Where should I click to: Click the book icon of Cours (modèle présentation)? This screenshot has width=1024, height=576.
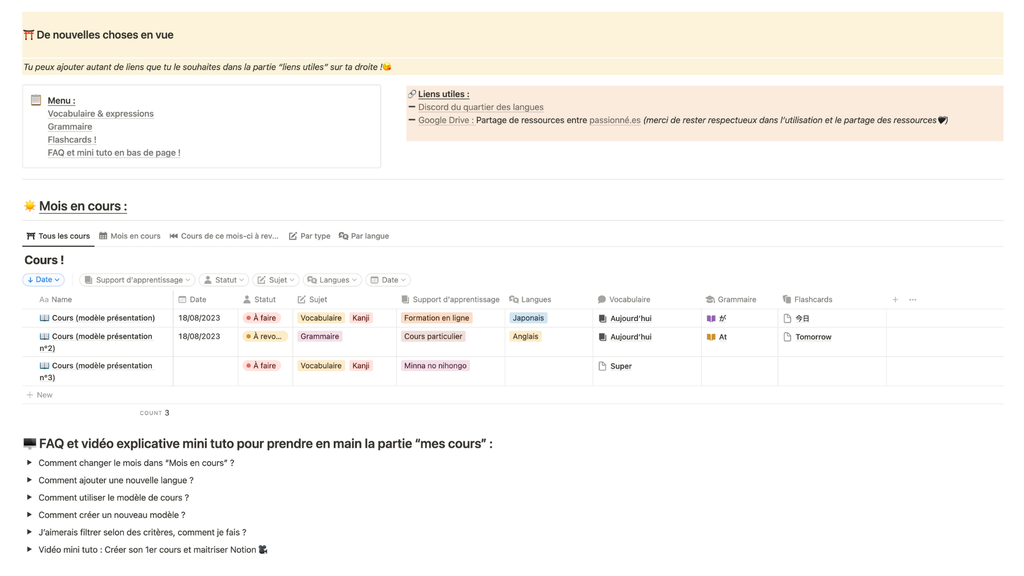[x=44, y=318]
